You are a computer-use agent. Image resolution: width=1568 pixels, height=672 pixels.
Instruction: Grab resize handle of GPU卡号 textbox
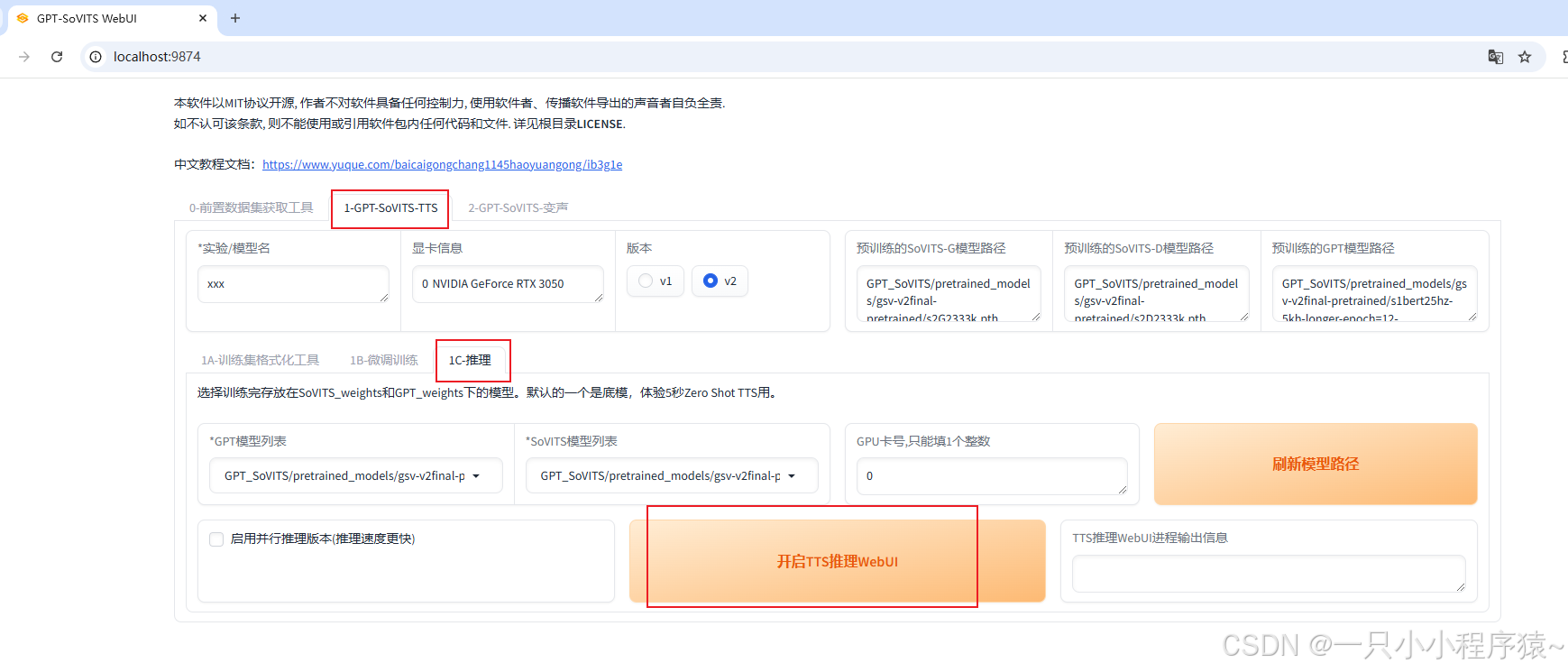coord(1123,490)
